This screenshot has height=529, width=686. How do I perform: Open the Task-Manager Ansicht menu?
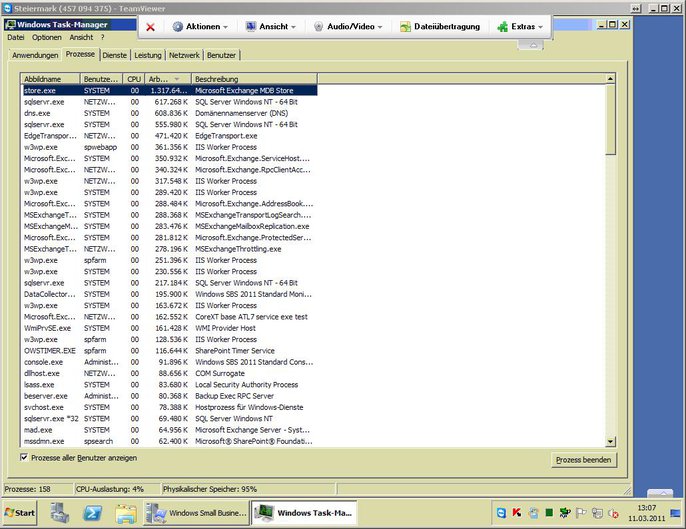coord(81,38)
